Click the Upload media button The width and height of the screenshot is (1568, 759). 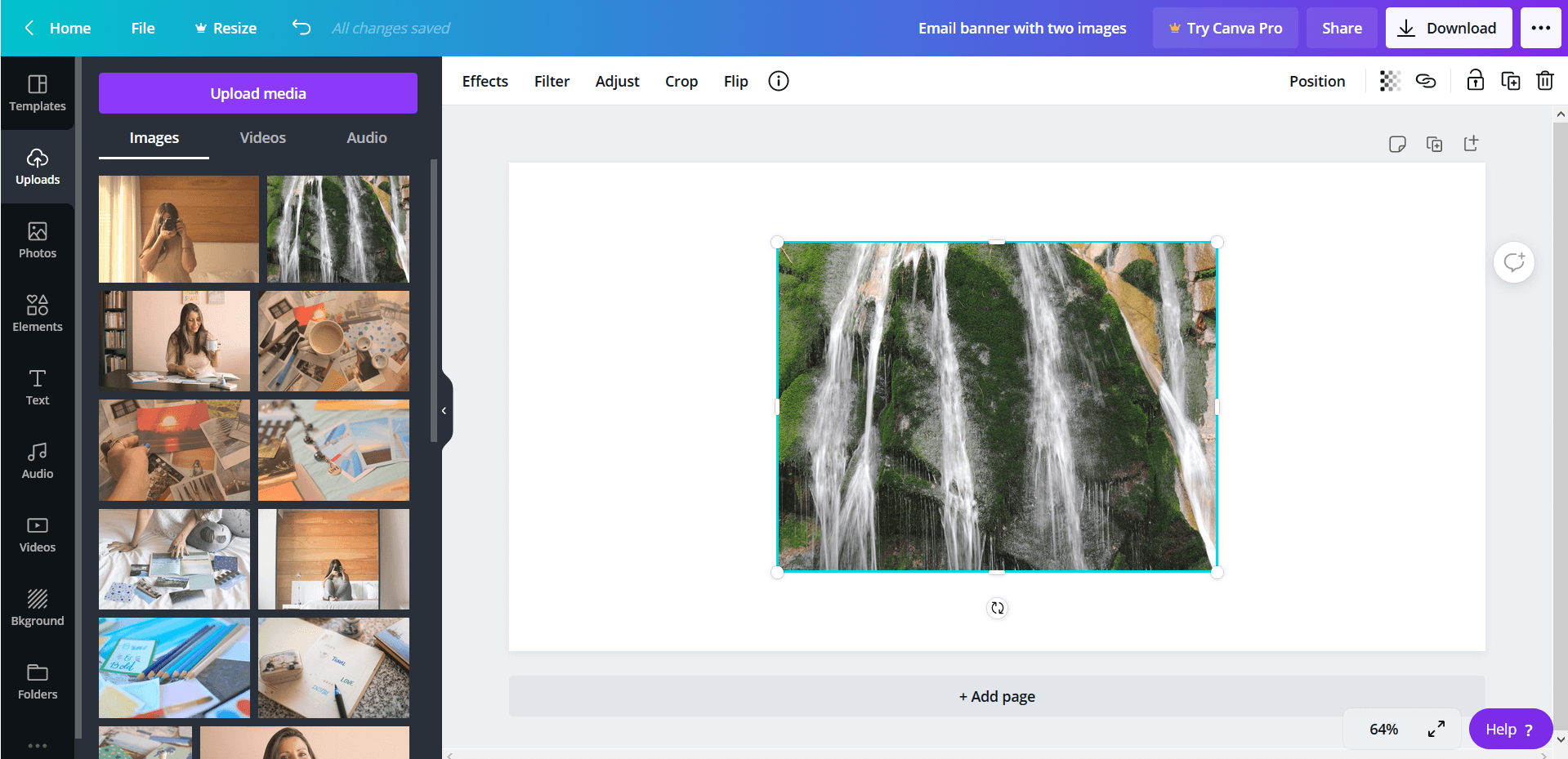click(x=257, y=92)
